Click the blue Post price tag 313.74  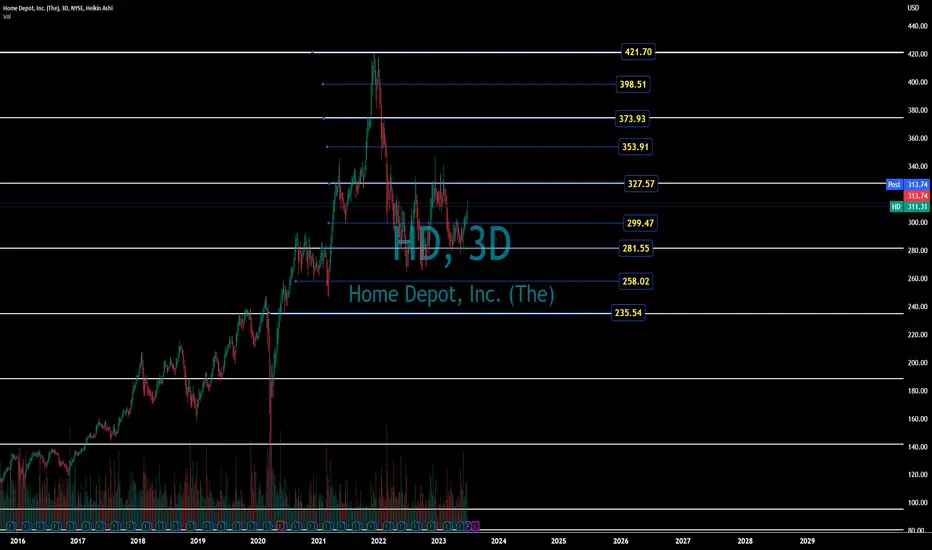(908, 184)
